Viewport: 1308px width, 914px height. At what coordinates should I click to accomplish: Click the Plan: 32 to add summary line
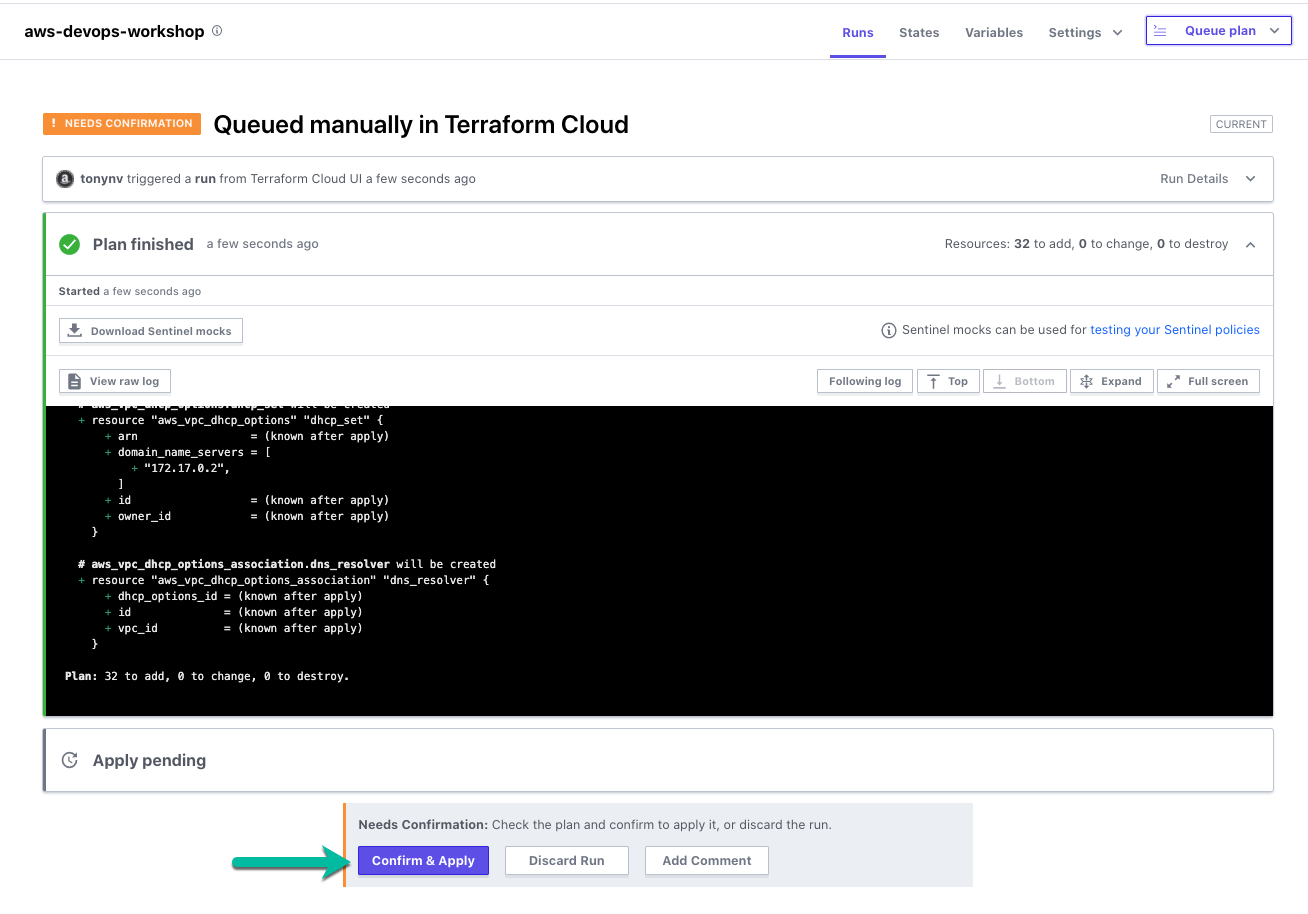207,676
